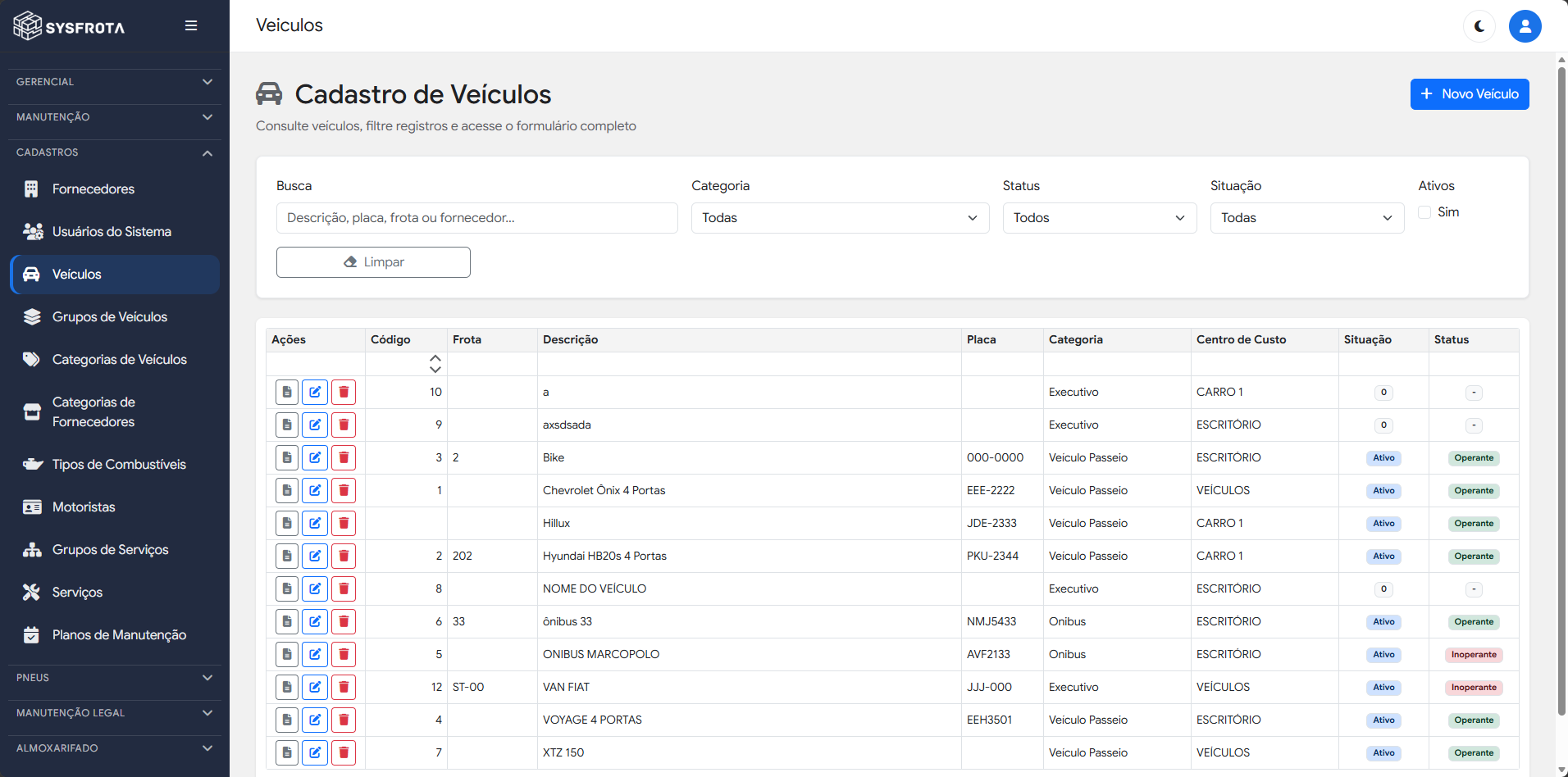Open Serviços in the sidebar

(115, 593)
